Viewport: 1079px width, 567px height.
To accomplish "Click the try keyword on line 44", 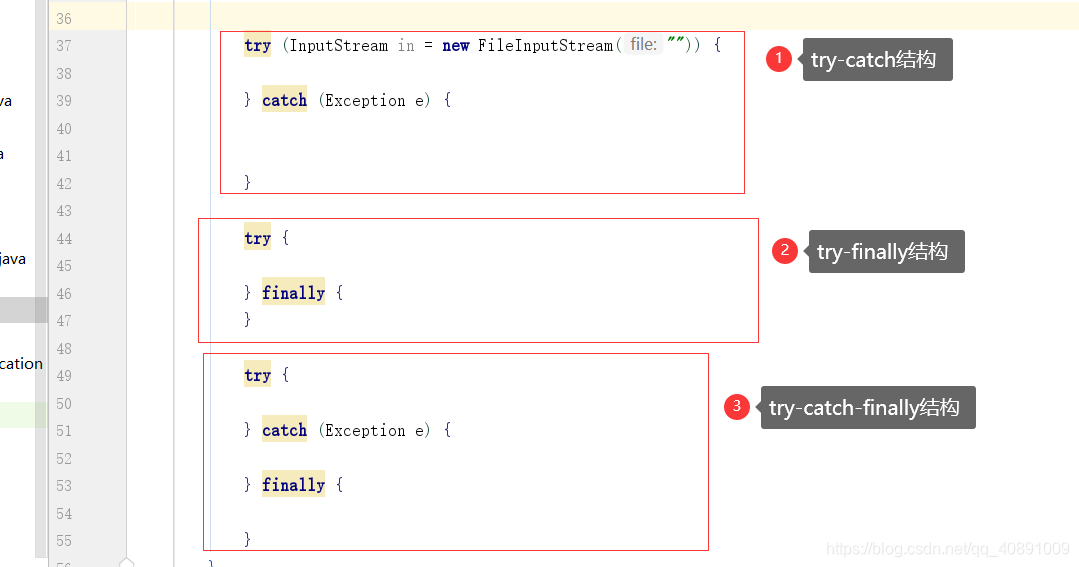I will click(257, 239).
